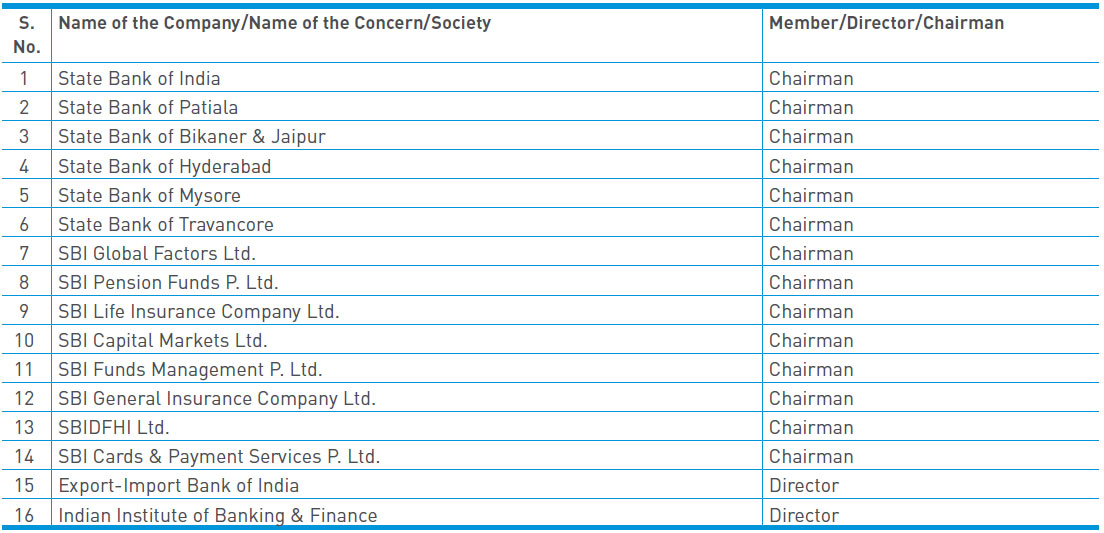This screenshot has height=533, width=1104.
Task: Click 'Export-Import Bank of India' entry
Action: click(x=179, y=485)
